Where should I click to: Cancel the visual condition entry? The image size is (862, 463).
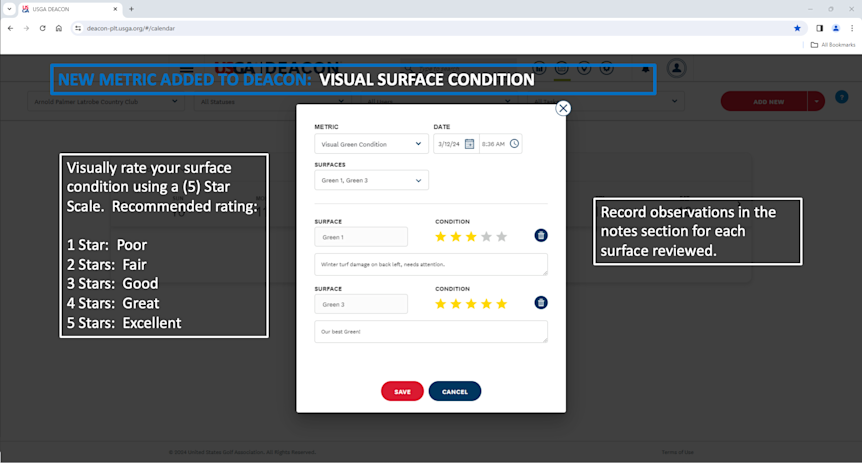point(455,392)
